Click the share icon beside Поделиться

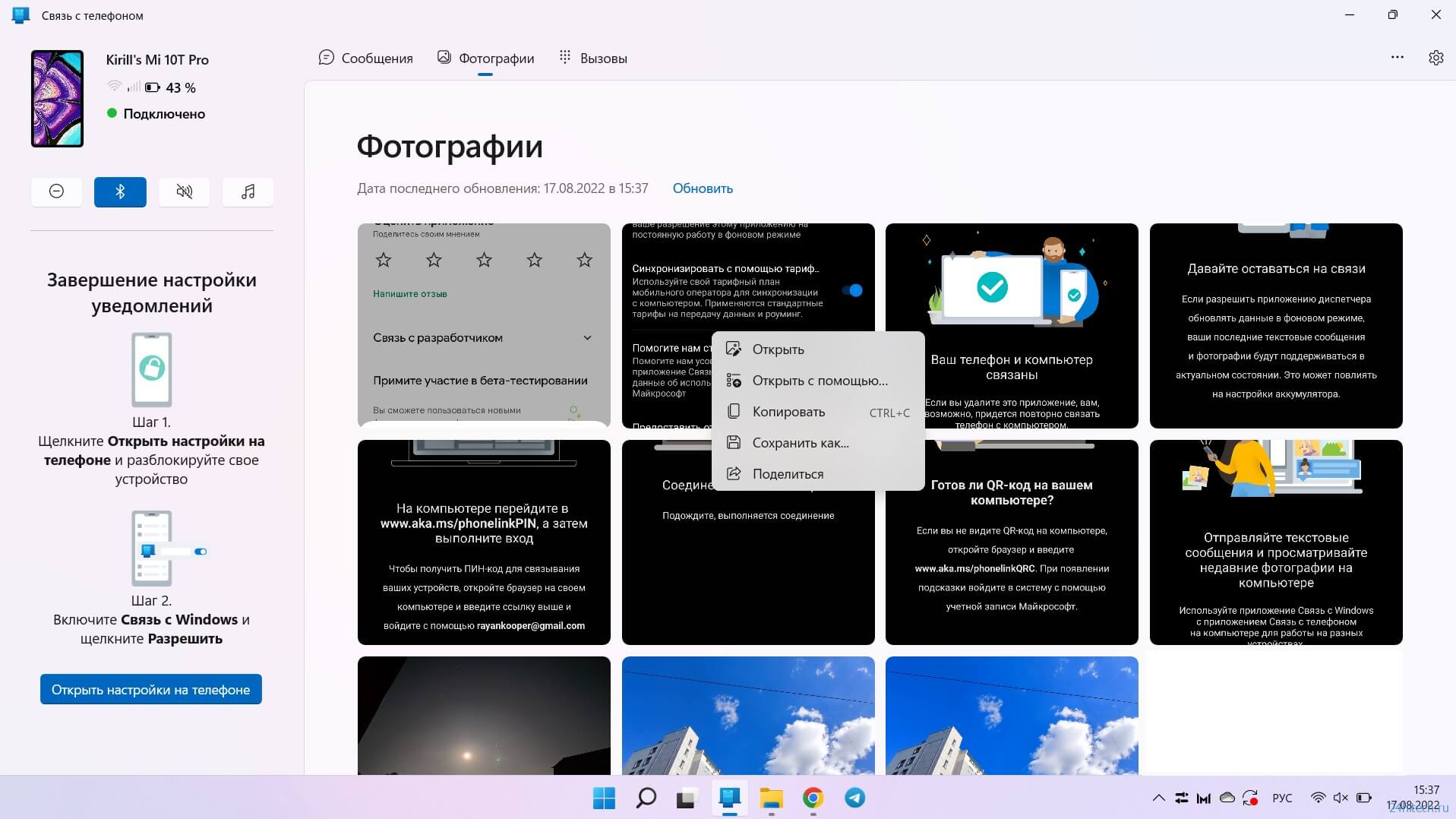tap(734, 474)
